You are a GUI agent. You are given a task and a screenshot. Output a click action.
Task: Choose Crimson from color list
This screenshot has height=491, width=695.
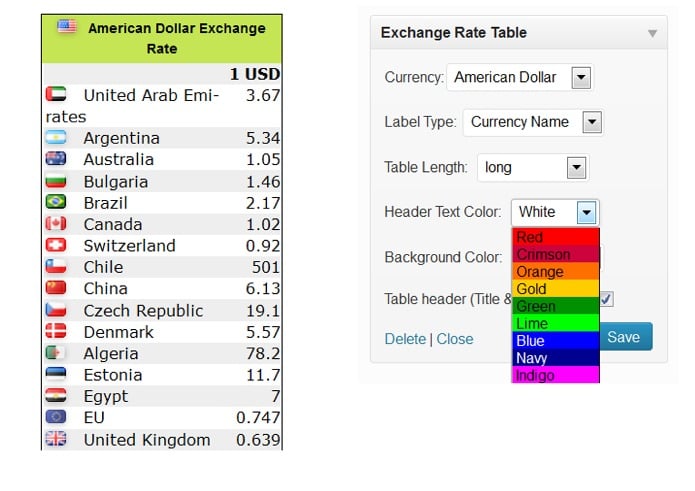pos(556,254)
